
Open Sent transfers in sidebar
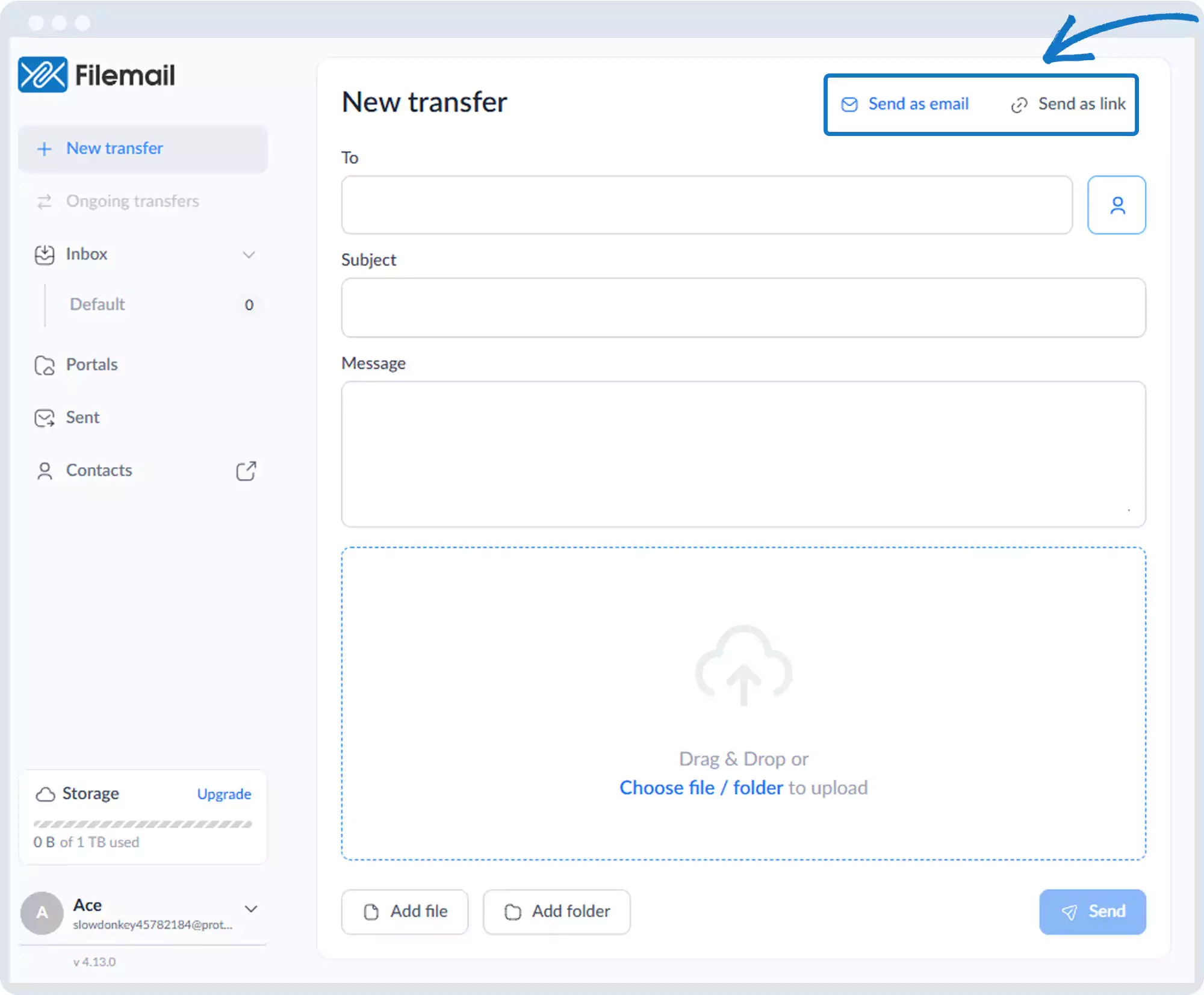pos(82,418)
